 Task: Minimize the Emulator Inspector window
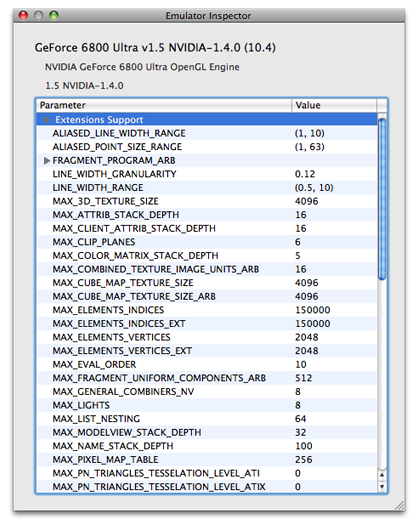38,15
